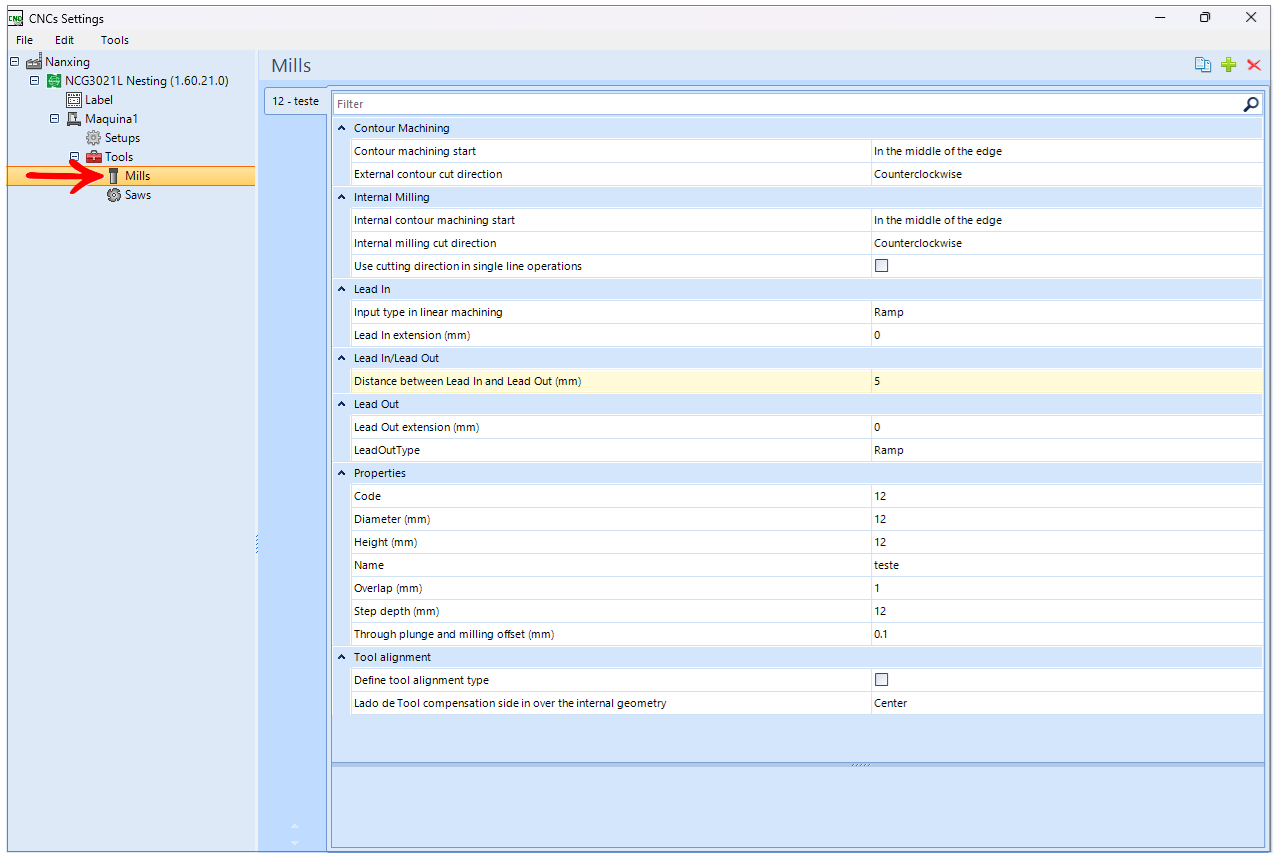Click the Setups gear icon
This screenshot has height=857, width=1279.
[x=94, y=138]
